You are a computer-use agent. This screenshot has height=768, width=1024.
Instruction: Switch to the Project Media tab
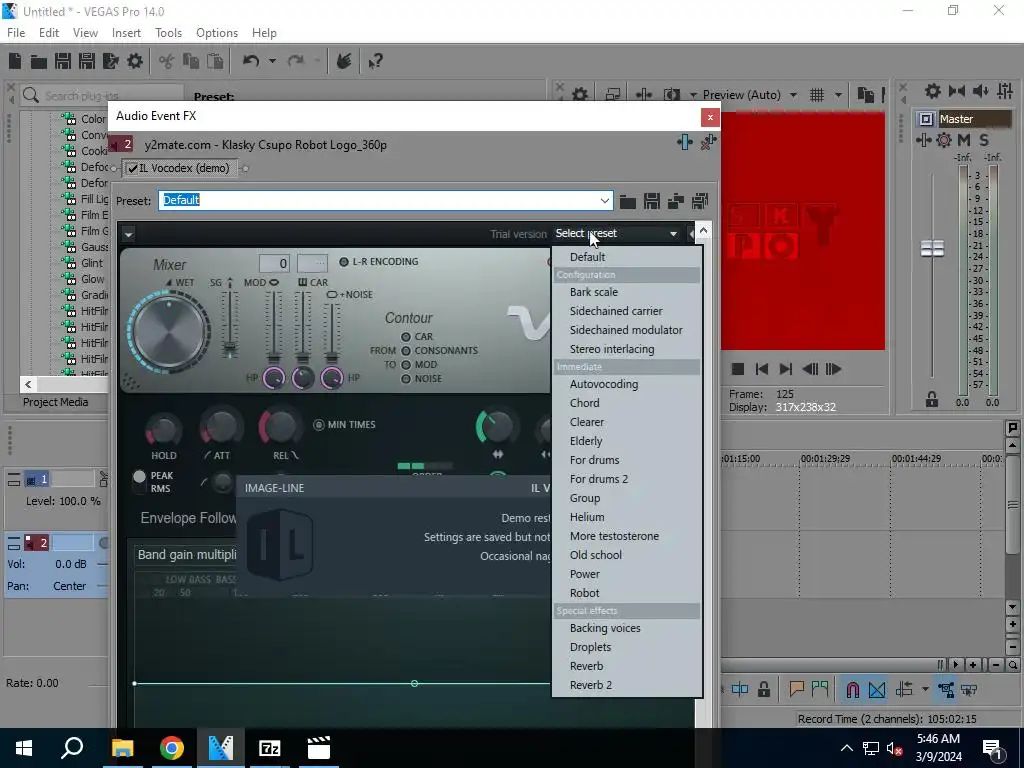click(56, 402)
